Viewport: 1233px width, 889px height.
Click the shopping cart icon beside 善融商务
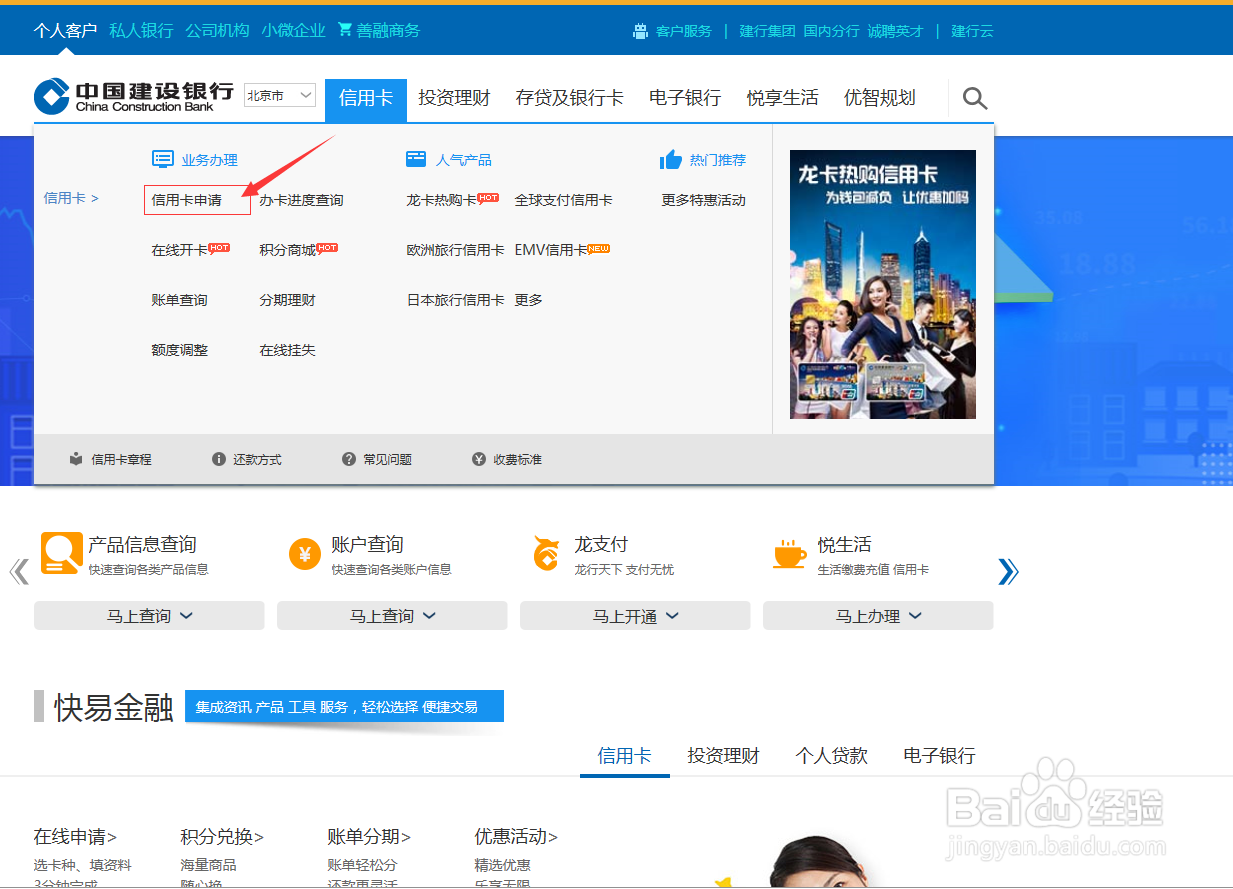click(345, 30)
